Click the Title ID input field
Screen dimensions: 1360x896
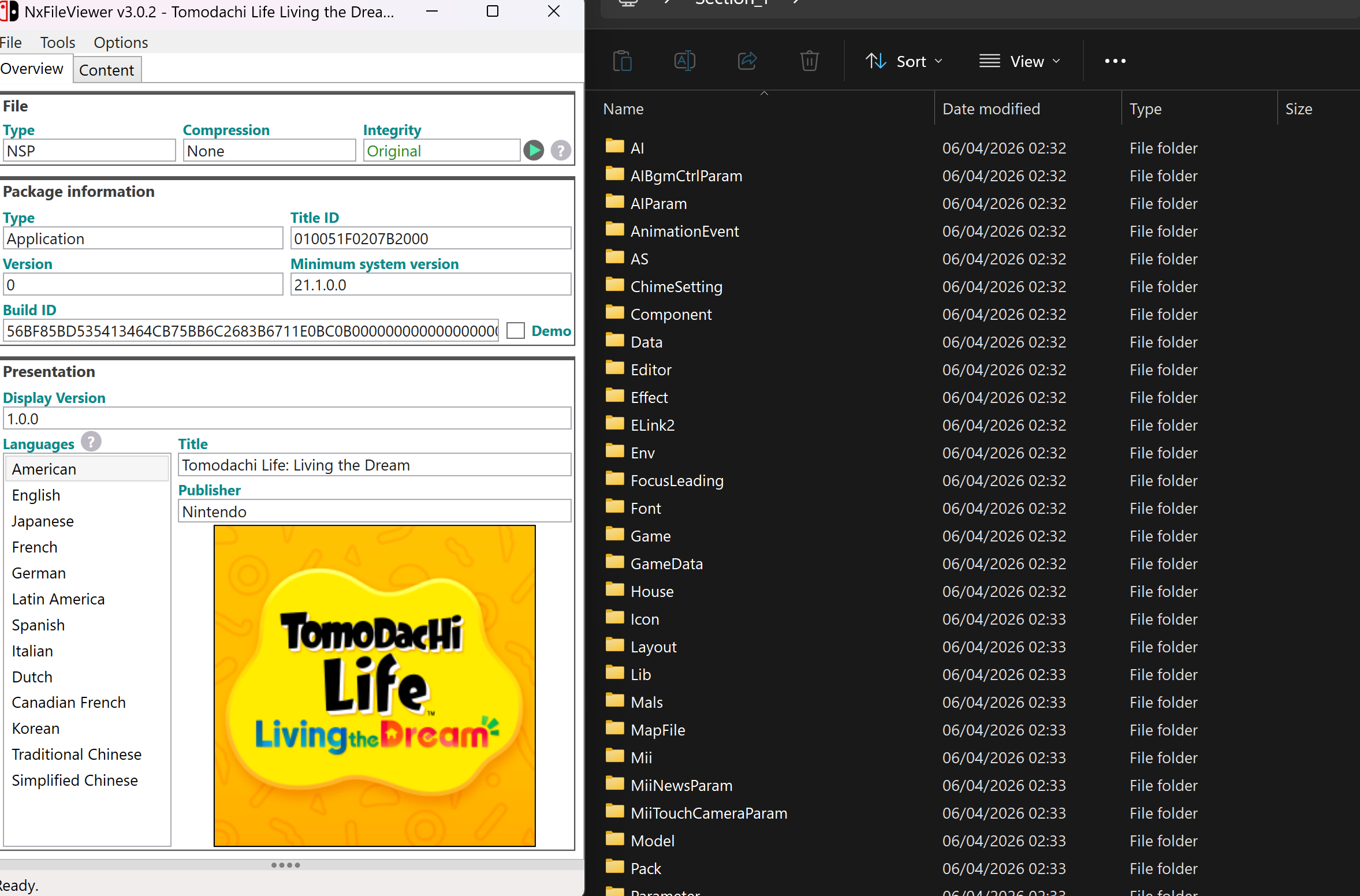pos(430,238)
